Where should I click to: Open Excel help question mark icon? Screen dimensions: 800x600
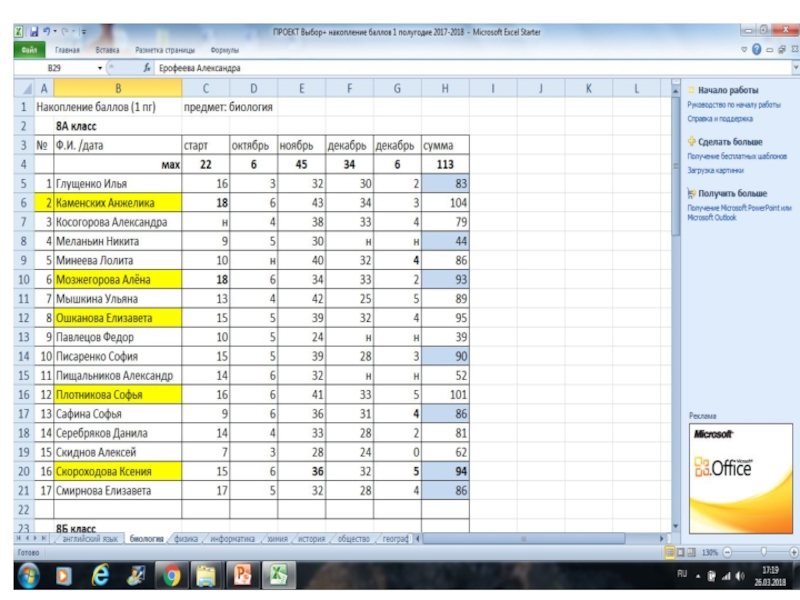756,48
